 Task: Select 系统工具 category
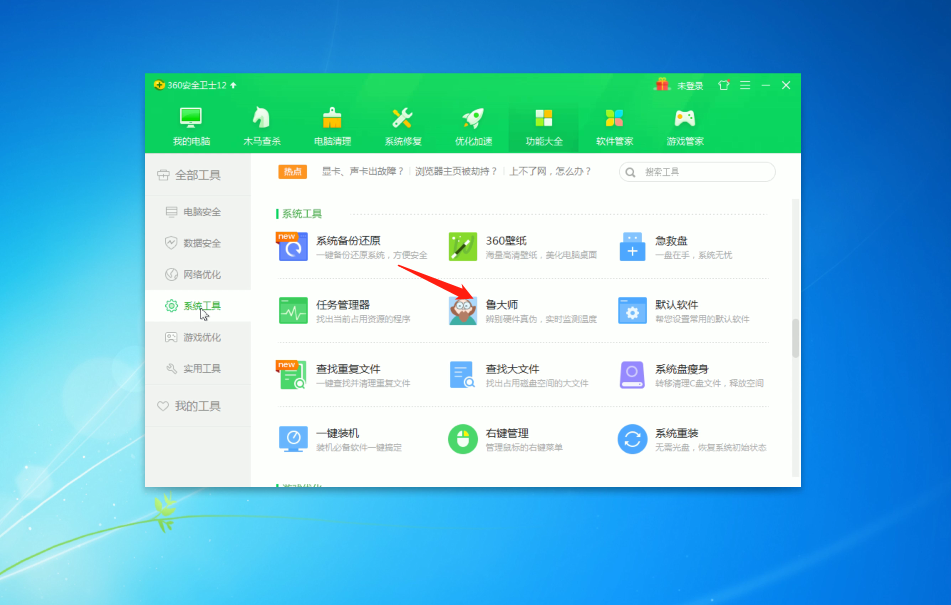tap(198, 306)
